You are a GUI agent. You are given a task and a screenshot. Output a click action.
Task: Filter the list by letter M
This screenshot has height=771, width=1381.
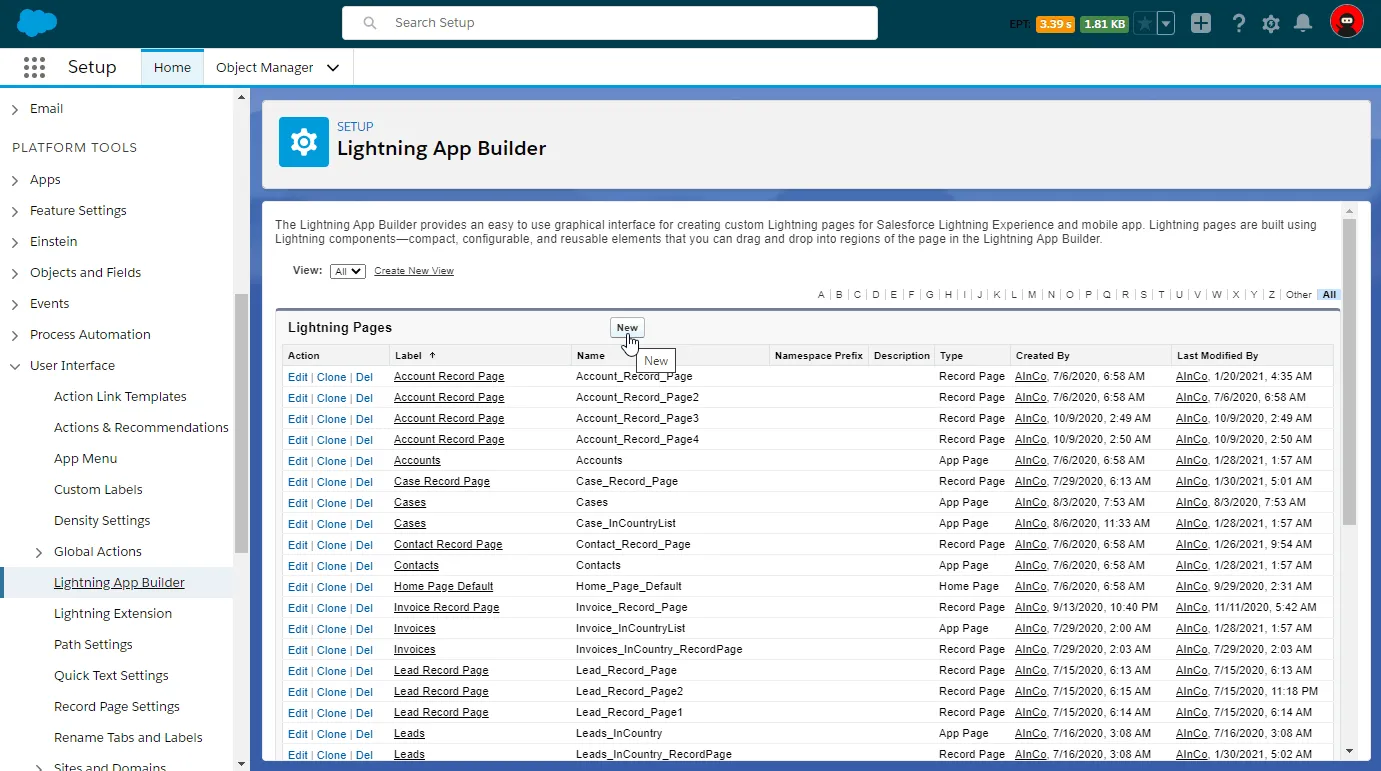[x=1032, y=295]
